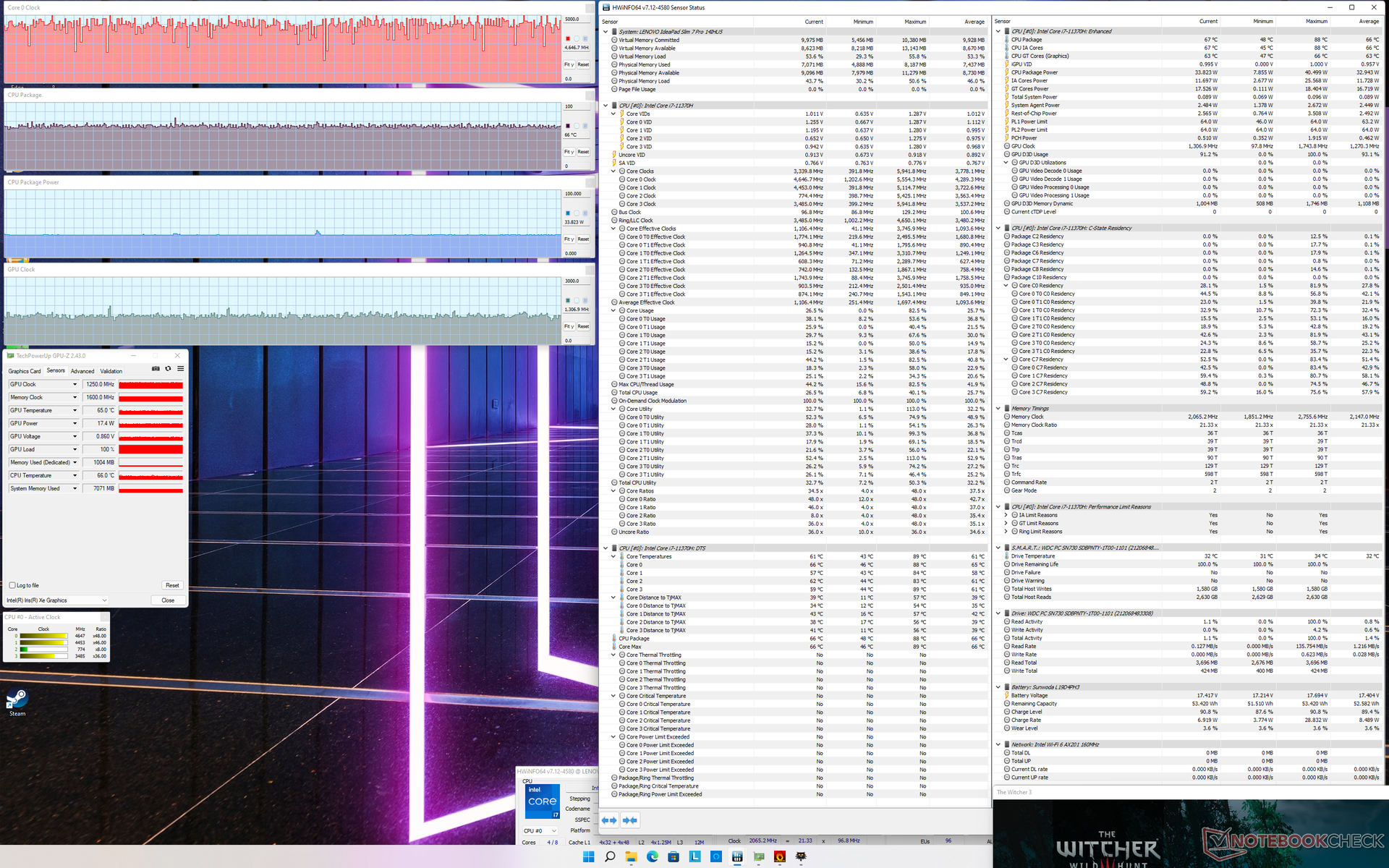Click HWiNFO collapse columns arrows button
The height and width of the screenshot is (868, 1389).
(630, 820)
